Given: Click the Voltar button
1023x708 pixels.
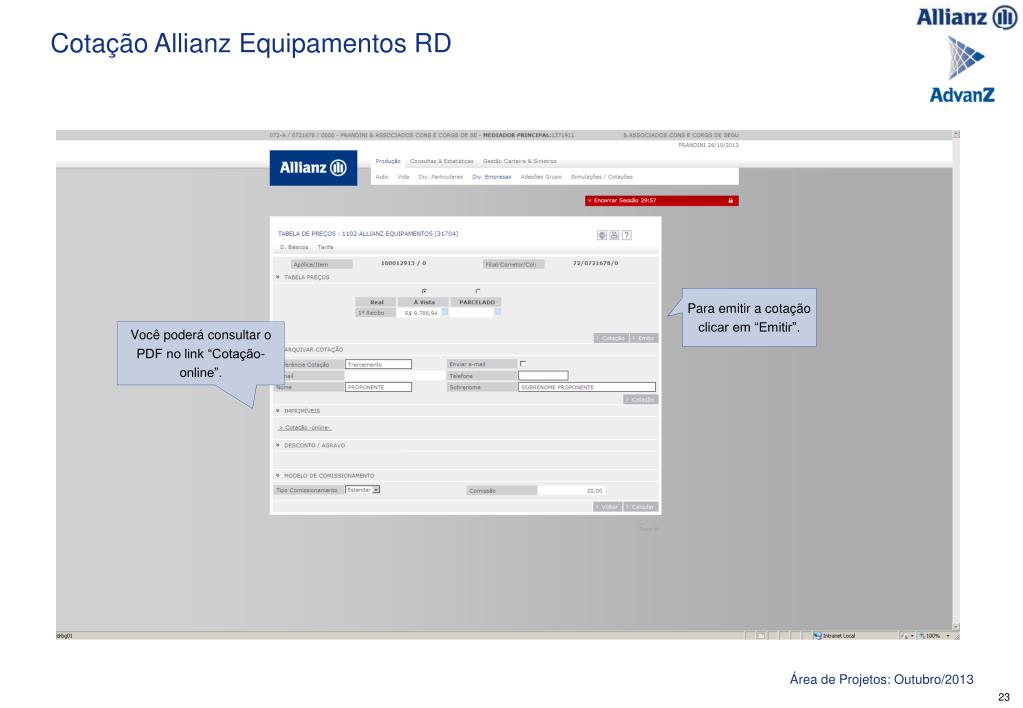Looking at the screenshot, I should coord(607,506).
